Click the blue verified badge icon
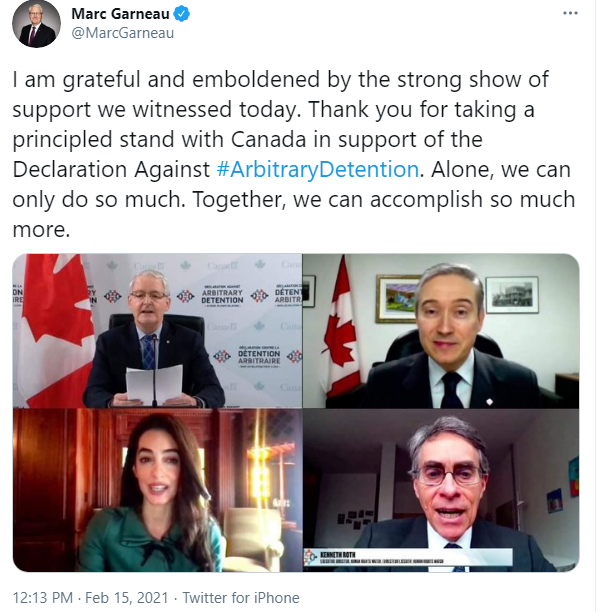The image size is (596, 612). [181, 14]
